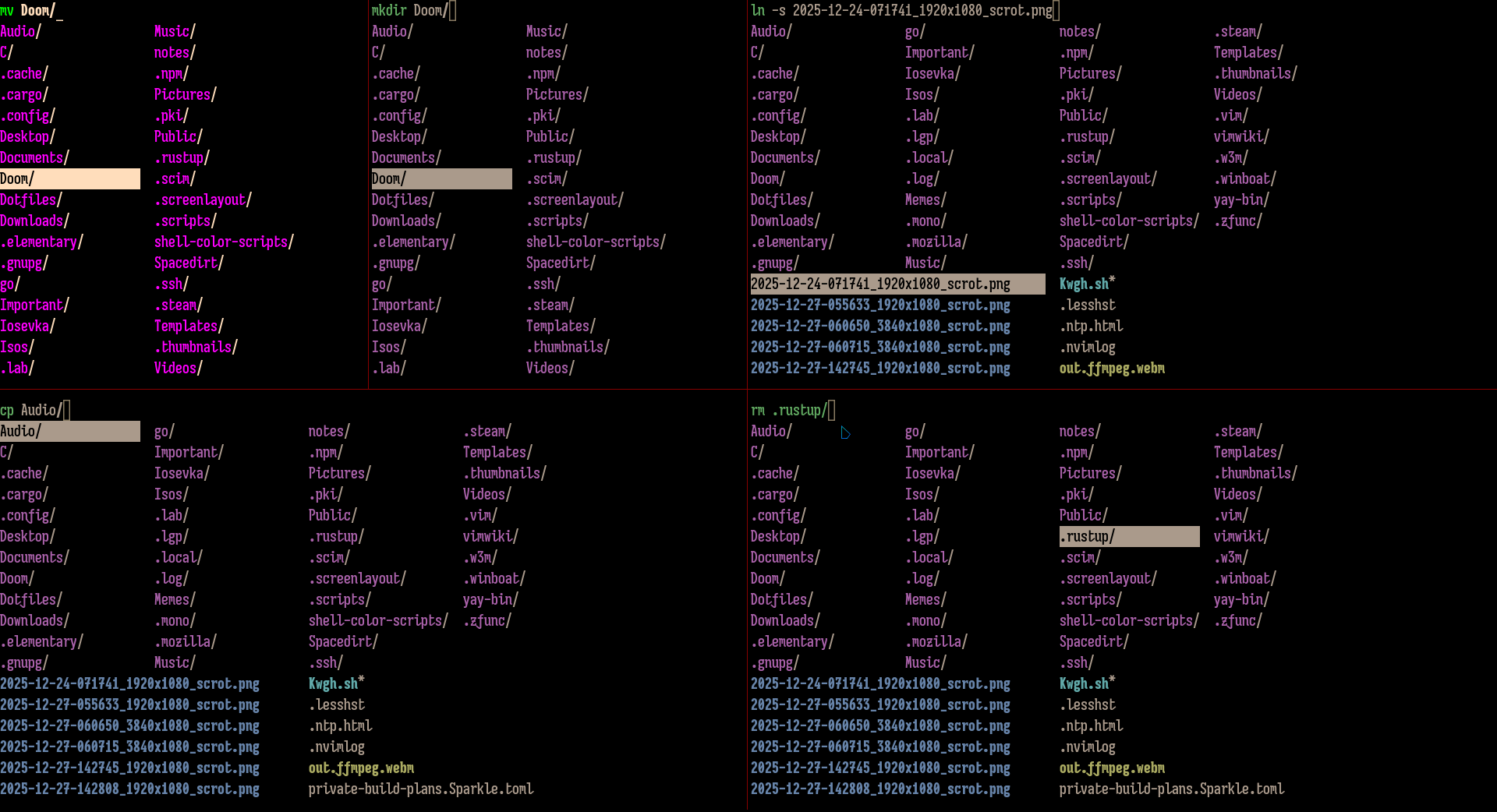
Task: Click Dotfiles/ in the mv pane
Action: (x=31, y=199)
